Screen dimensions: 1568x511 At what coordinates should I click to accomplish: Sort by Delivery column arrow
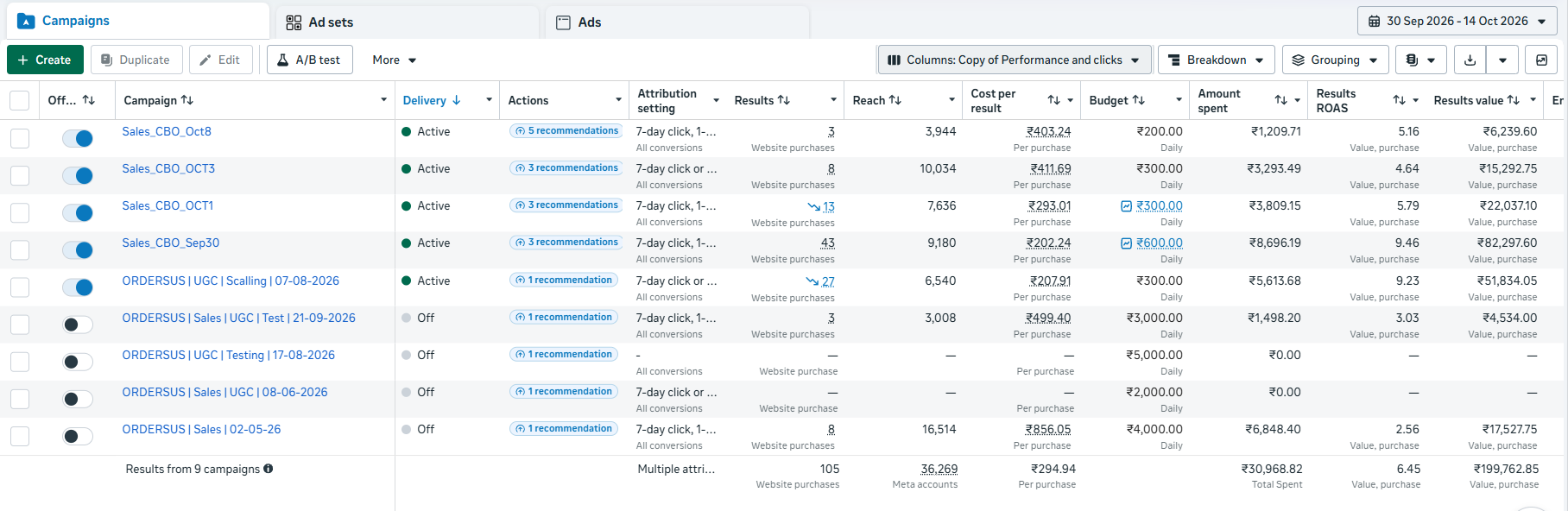[x=457, y=100]
